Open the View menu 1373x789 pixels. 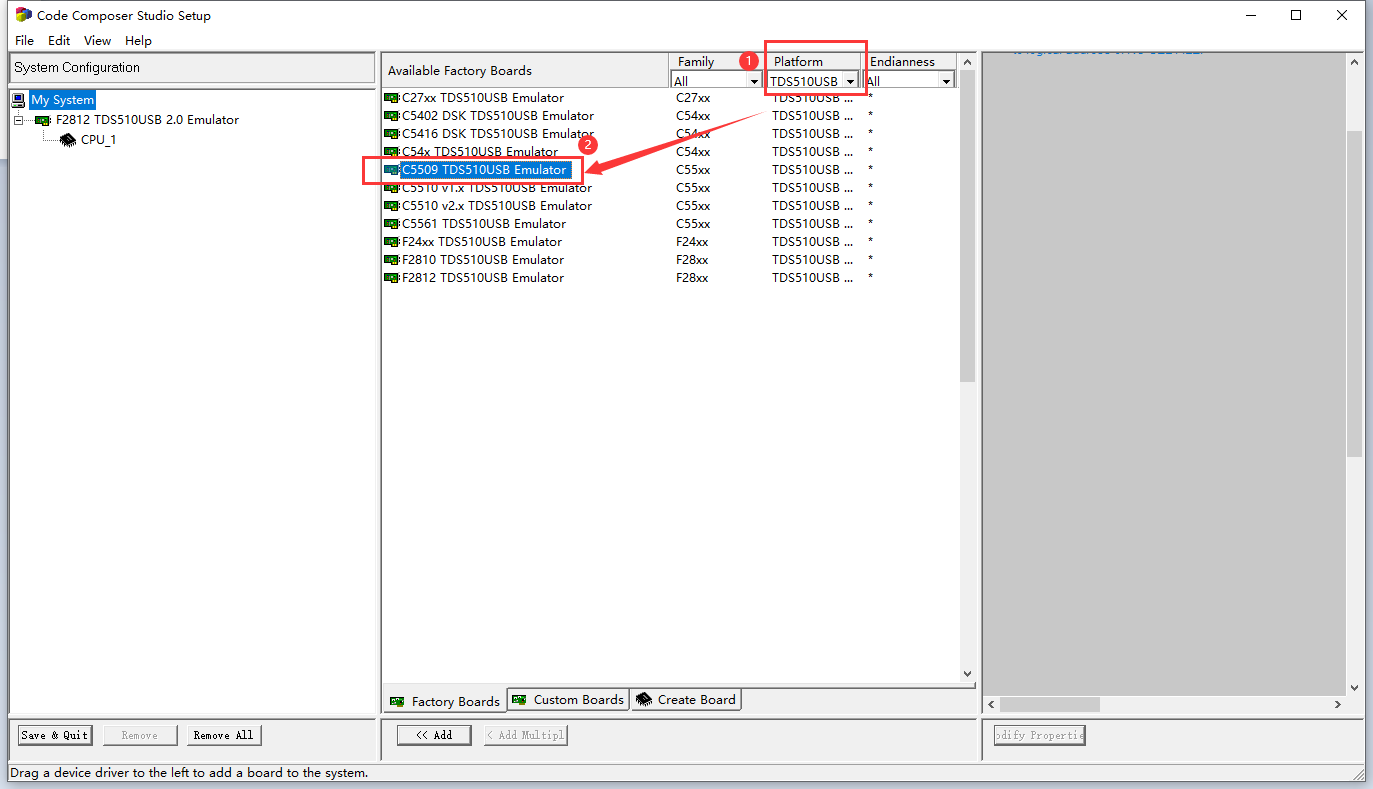(97, 41)
